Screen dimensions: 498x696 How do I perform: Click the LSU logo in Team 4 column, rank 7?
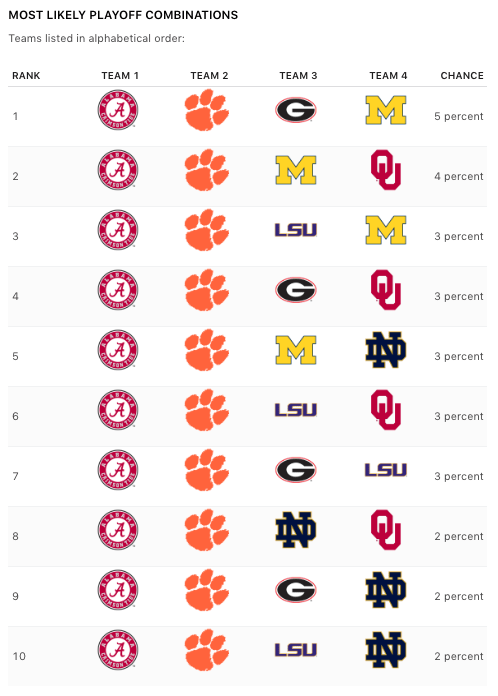tap(386, 470)
